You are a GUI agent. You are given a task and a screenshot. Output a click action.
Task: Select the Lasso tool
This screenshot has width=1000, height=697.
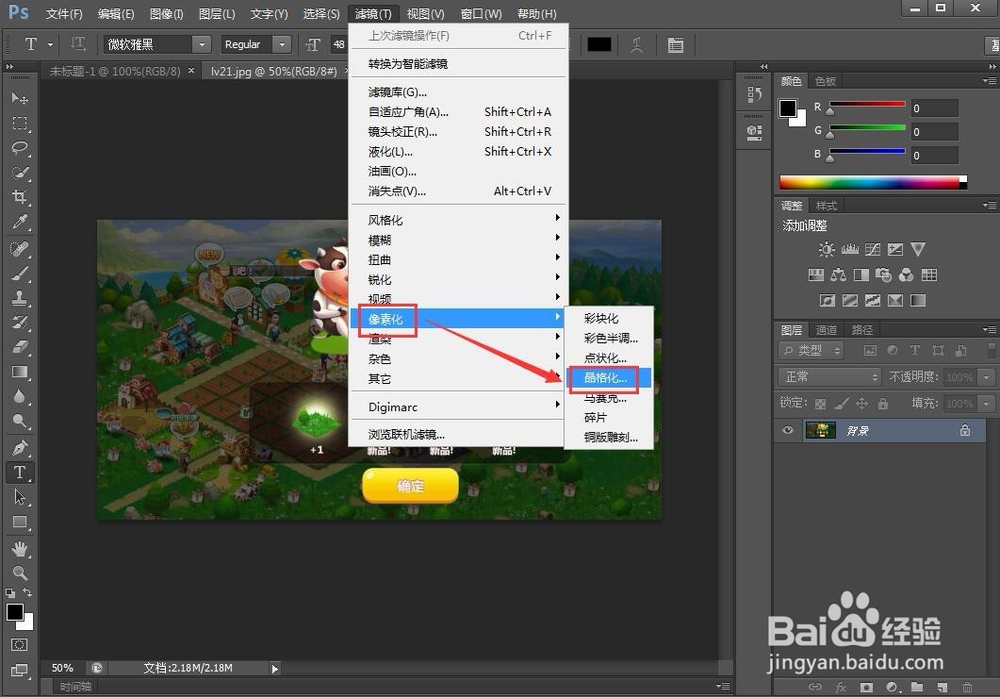[x=20, y=148]
